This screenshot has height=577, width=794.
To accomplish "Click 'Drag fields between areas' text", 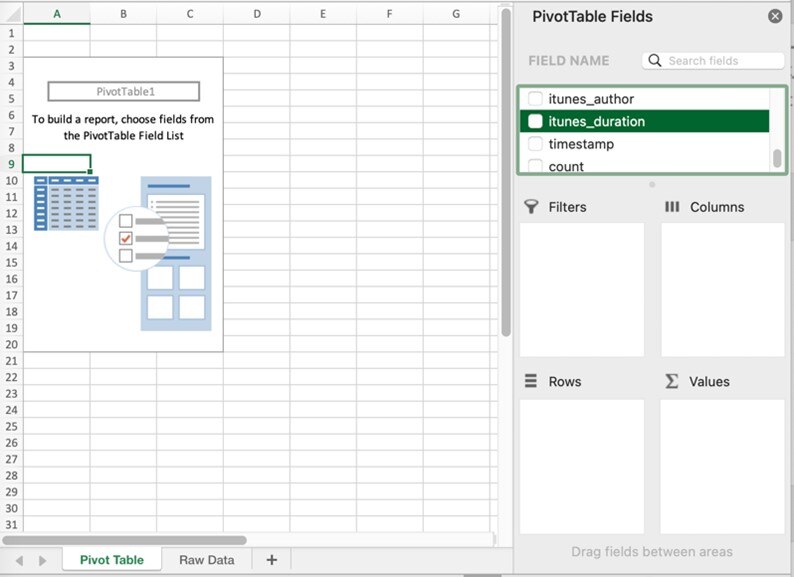I will (x=652, y=552).
